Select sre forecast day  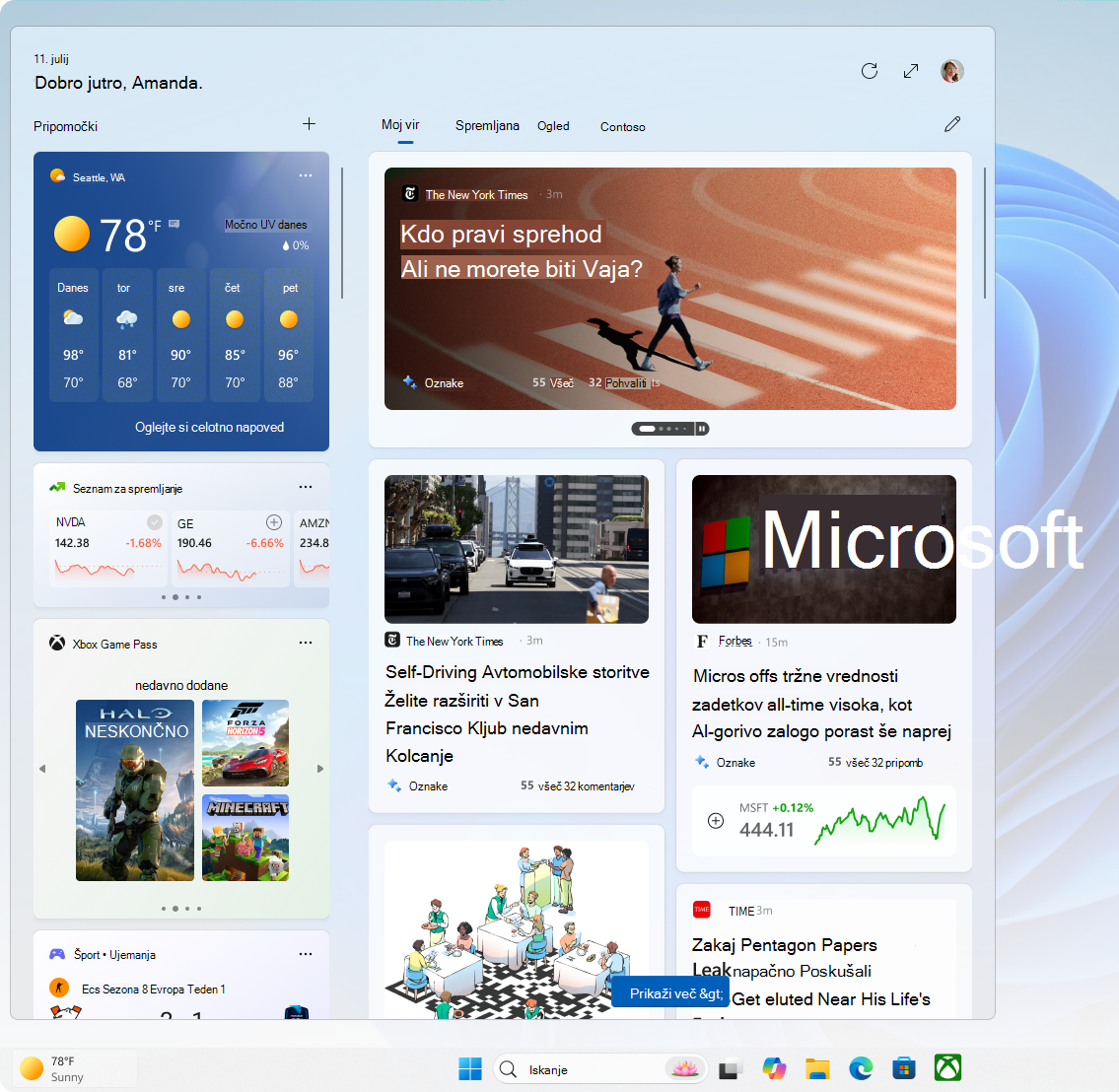[180, 335]
